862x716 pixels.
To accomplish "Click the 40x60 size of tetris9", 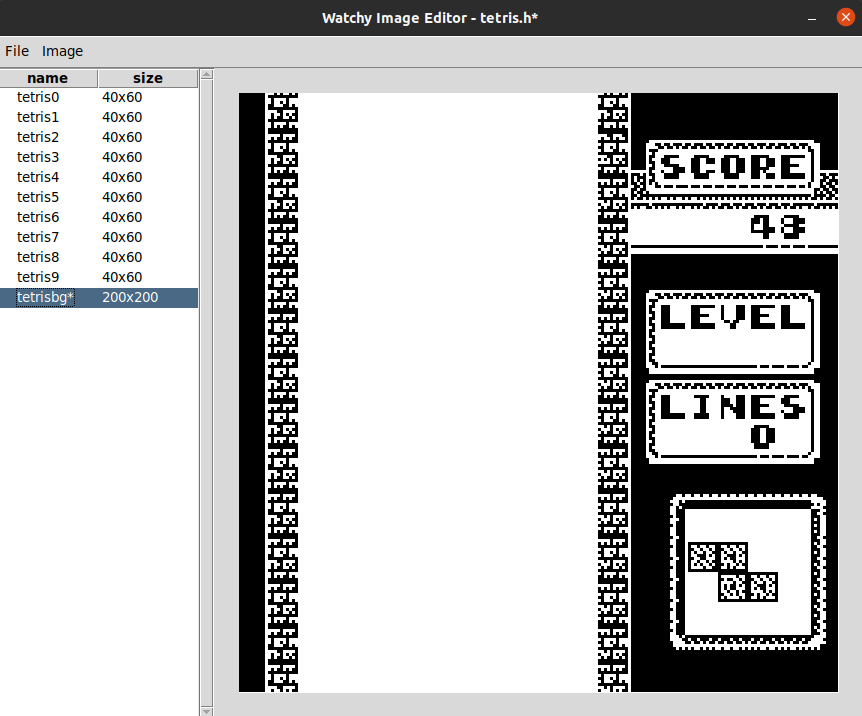I will [x=122, y=277].
